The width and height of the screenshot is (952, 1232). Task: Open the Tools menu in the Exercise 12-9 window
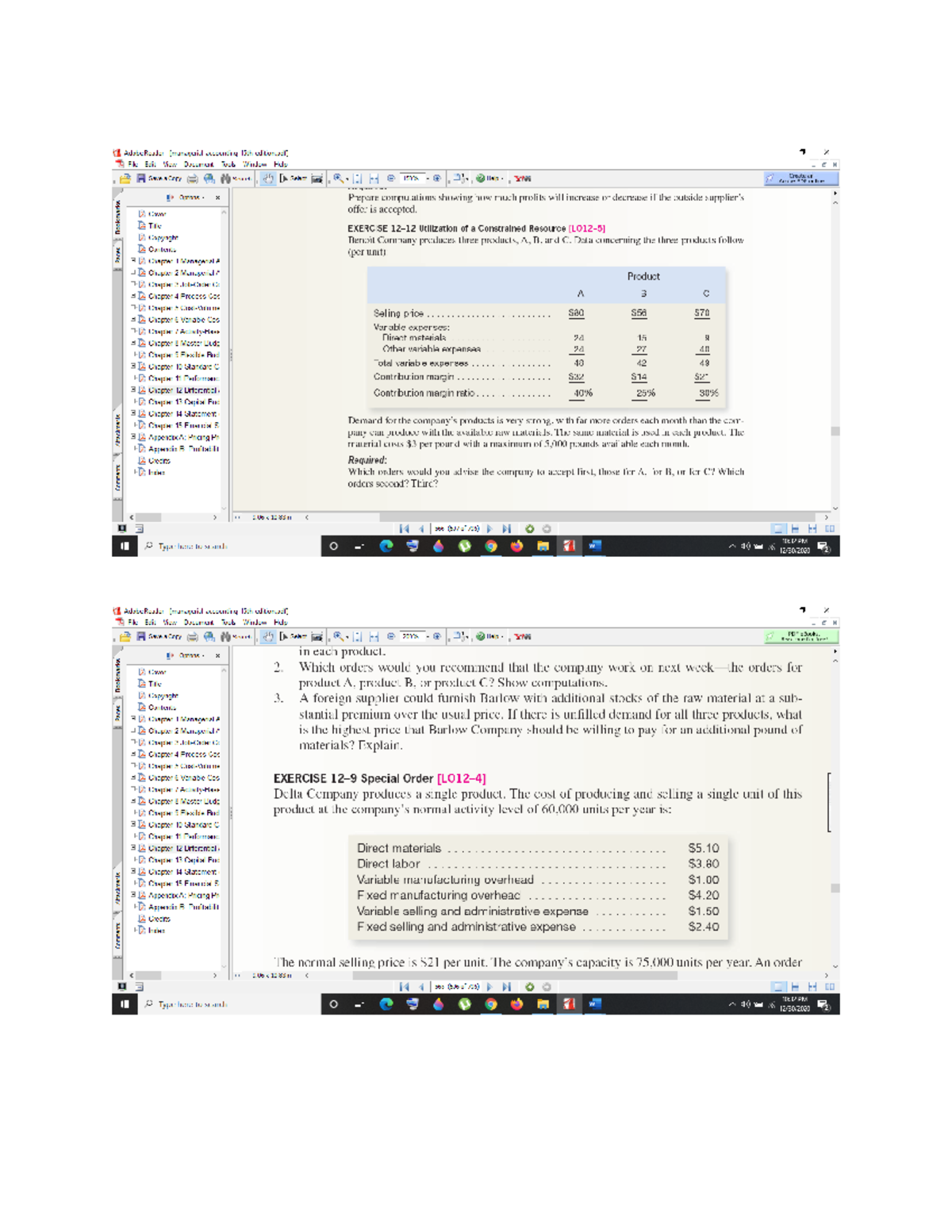pyautogui.click(x=228, y=623)
